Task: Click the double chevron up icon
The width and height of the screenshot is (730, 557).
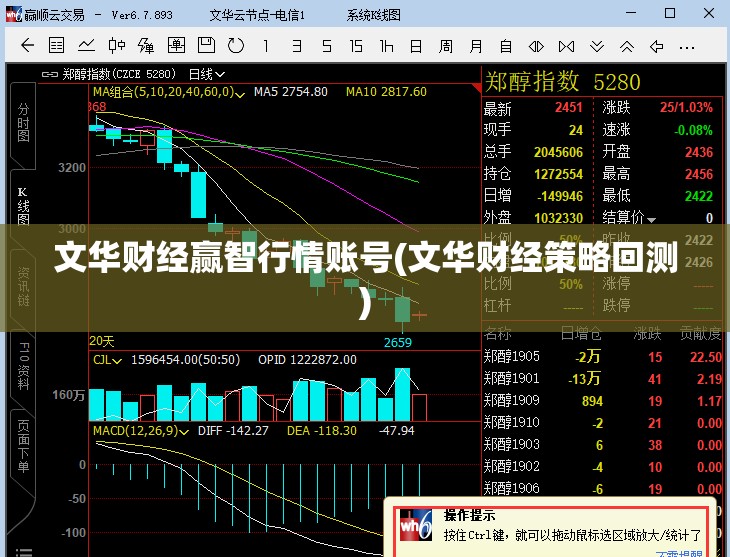Action: pyautogui.click(x=627, y=46)
